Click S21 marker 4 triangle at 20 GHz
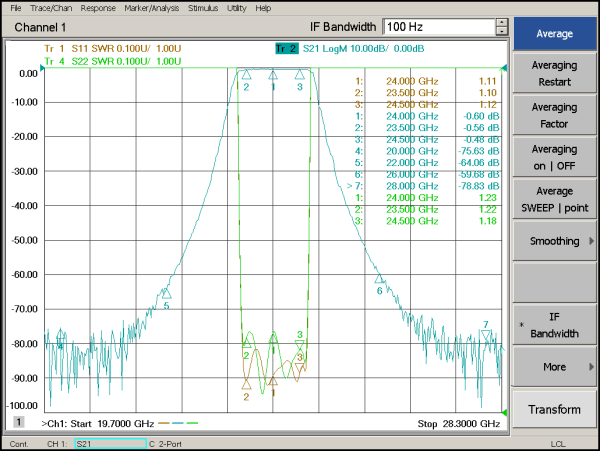This screenshot has width=600, height=451. click(x=60, y=335)
